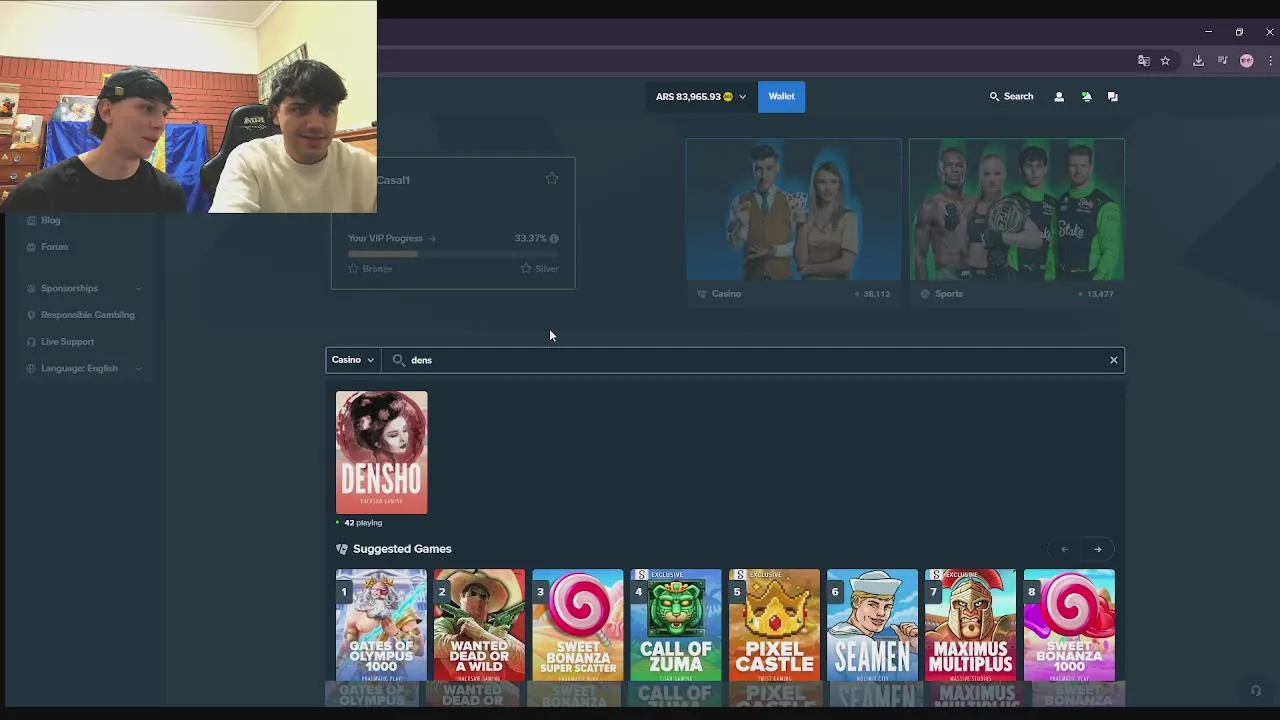This screenshot has height=720, width=1280.
Task: Open Live Support in the sidebar
Action: point(67,342)
